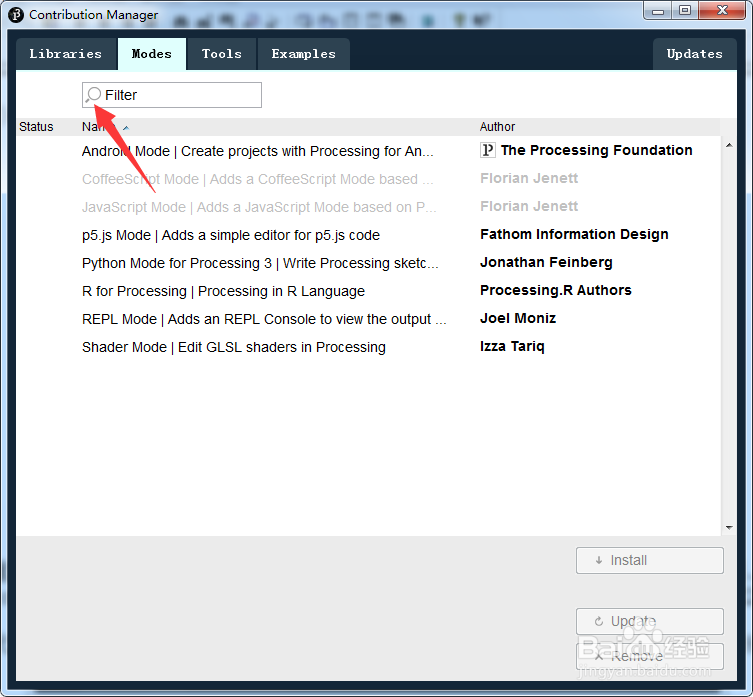The width and height of the screenshot is (753, 697).
Task: Minimize the Contribution Manager window
Action: click(x=658, y=11)
